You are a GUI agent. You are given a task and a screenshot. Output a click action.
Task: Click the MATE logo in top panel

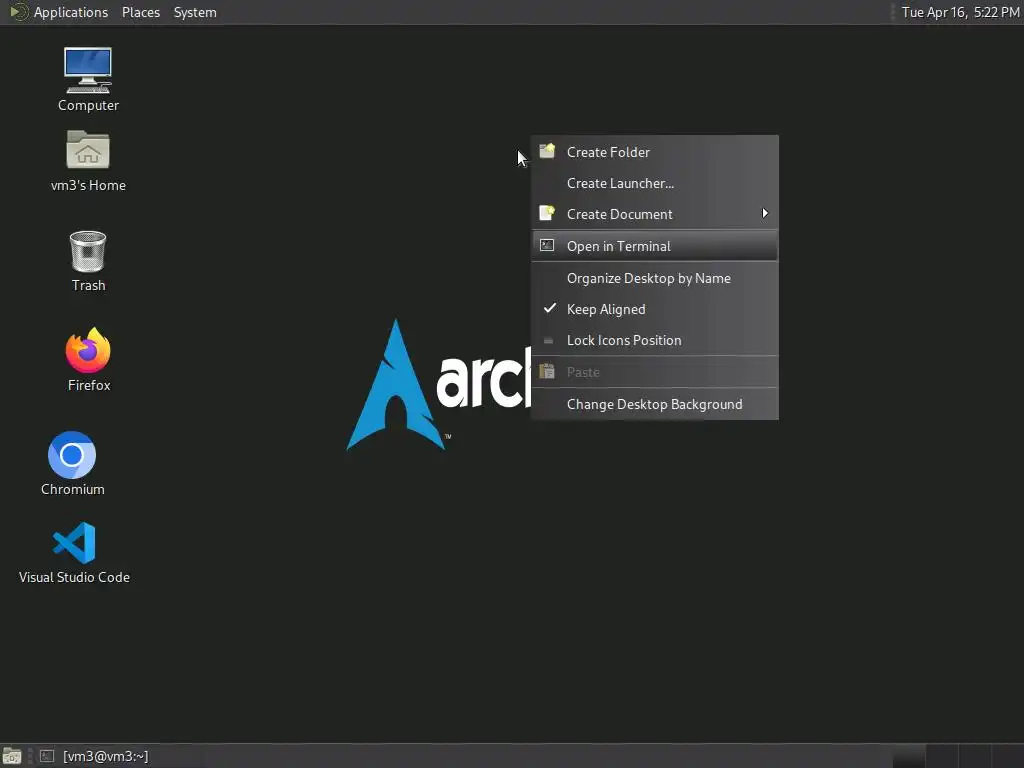point(18,12)
